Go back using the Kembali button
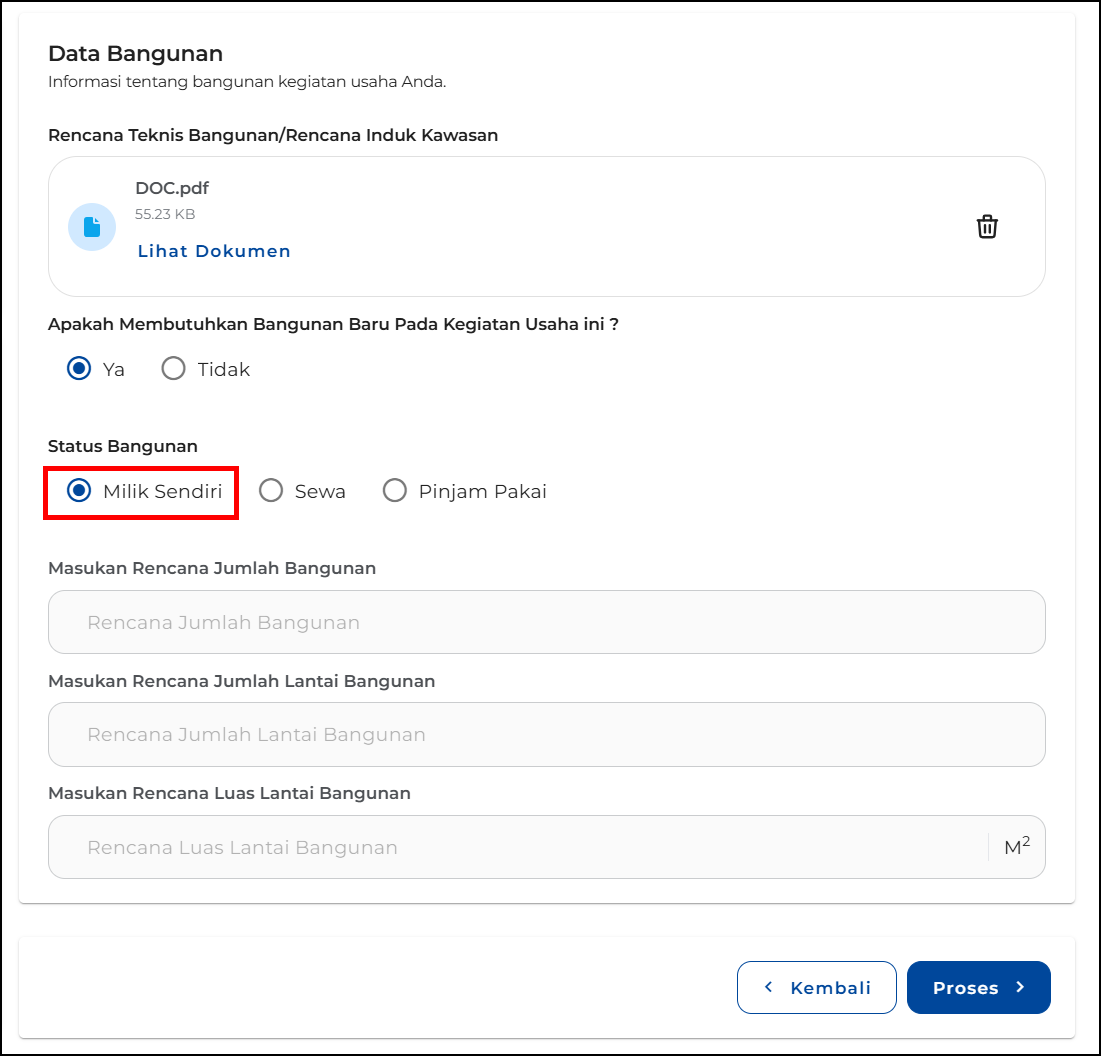 (x=816, y=987)
